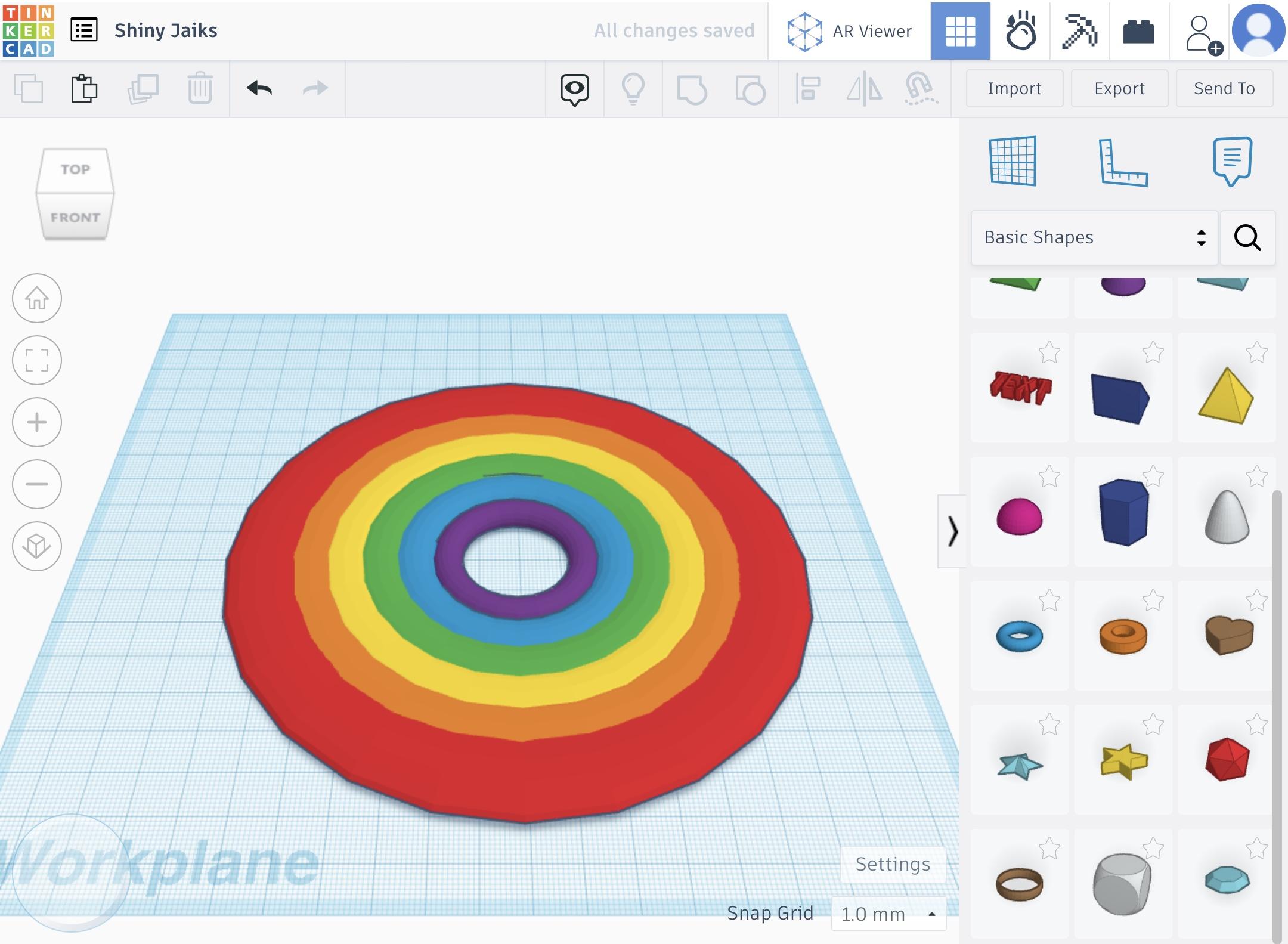Click the paste clipboard icon
The image size is (1288, 944).
84,89
